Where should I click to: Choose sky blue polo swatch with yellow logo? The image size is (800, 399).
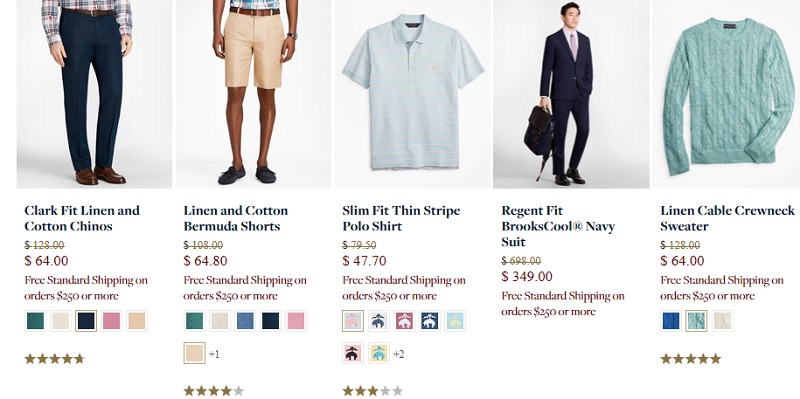[x=455, y=321]
